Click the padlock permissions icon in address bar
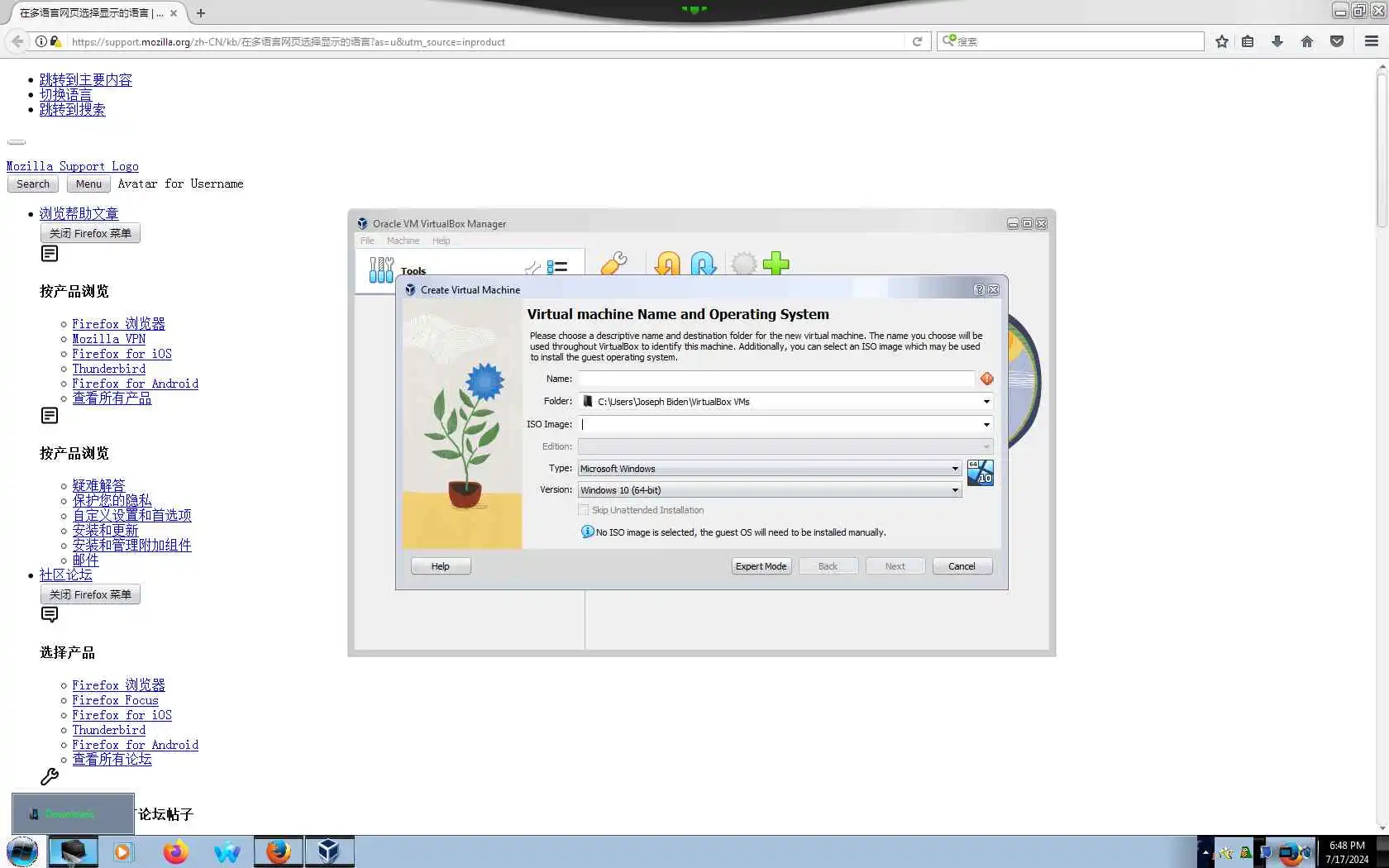Screen dimensions: 1389x868 coord(55,41)
